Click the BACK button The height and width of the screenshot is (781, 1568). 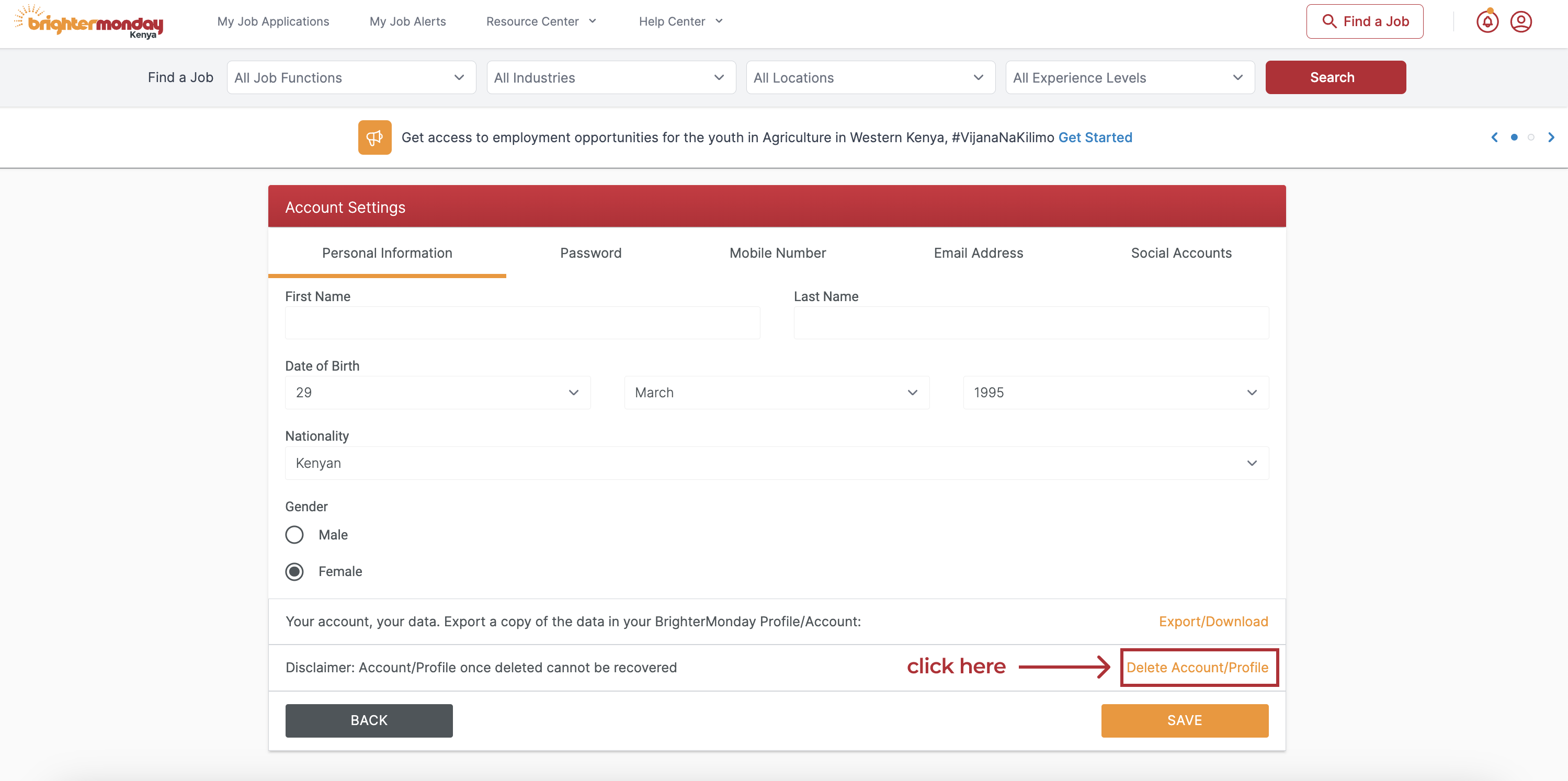point(369,720)
